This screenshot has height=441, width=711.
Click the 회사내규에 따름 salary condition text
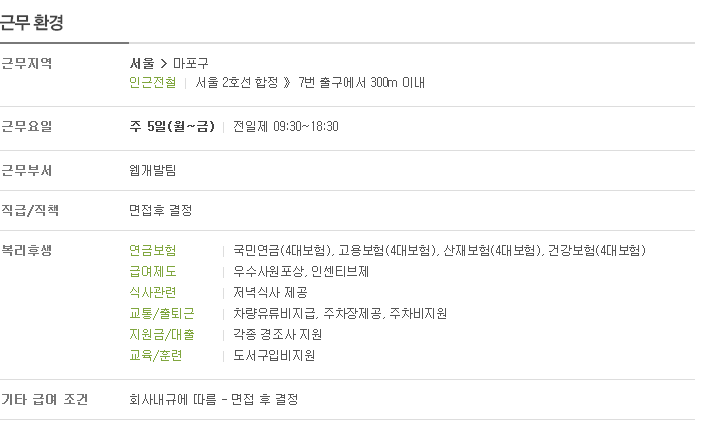[173, 399]
